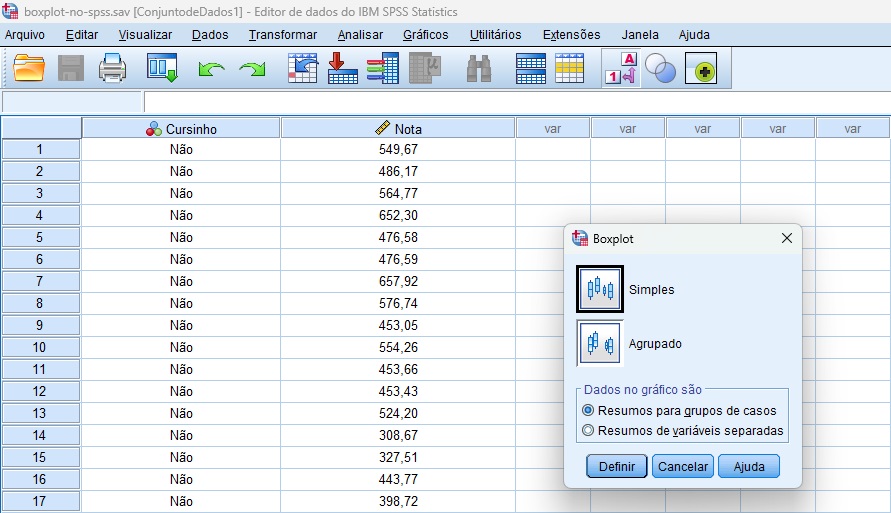Click the Go to case icon
891x513 pixels.
(302, 68)
